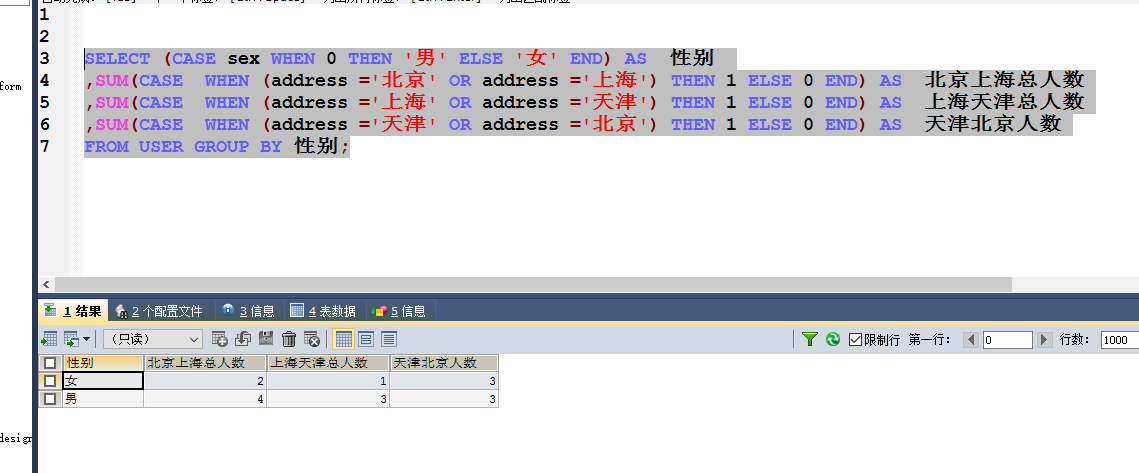Check the 女 row checkbox
1139x473 pixels.
click(x=49, y=381)
